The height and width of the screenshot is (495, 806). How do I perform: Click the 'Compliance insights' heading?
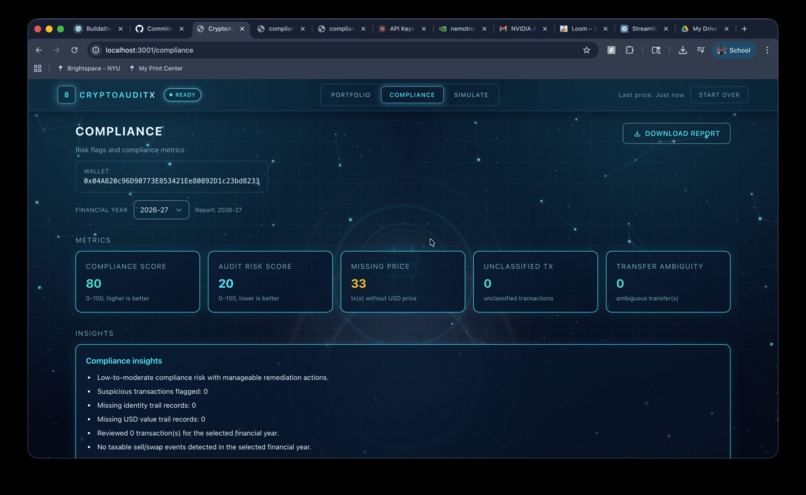point(124,361)
